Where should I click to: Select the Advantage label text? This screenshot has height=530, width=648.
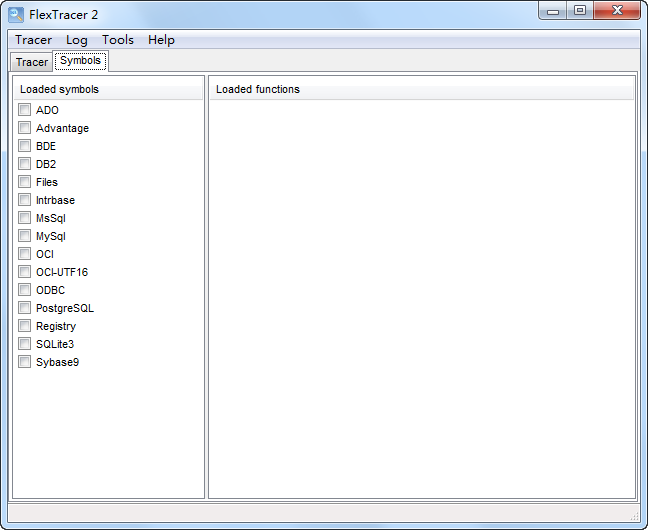(62, 129)
